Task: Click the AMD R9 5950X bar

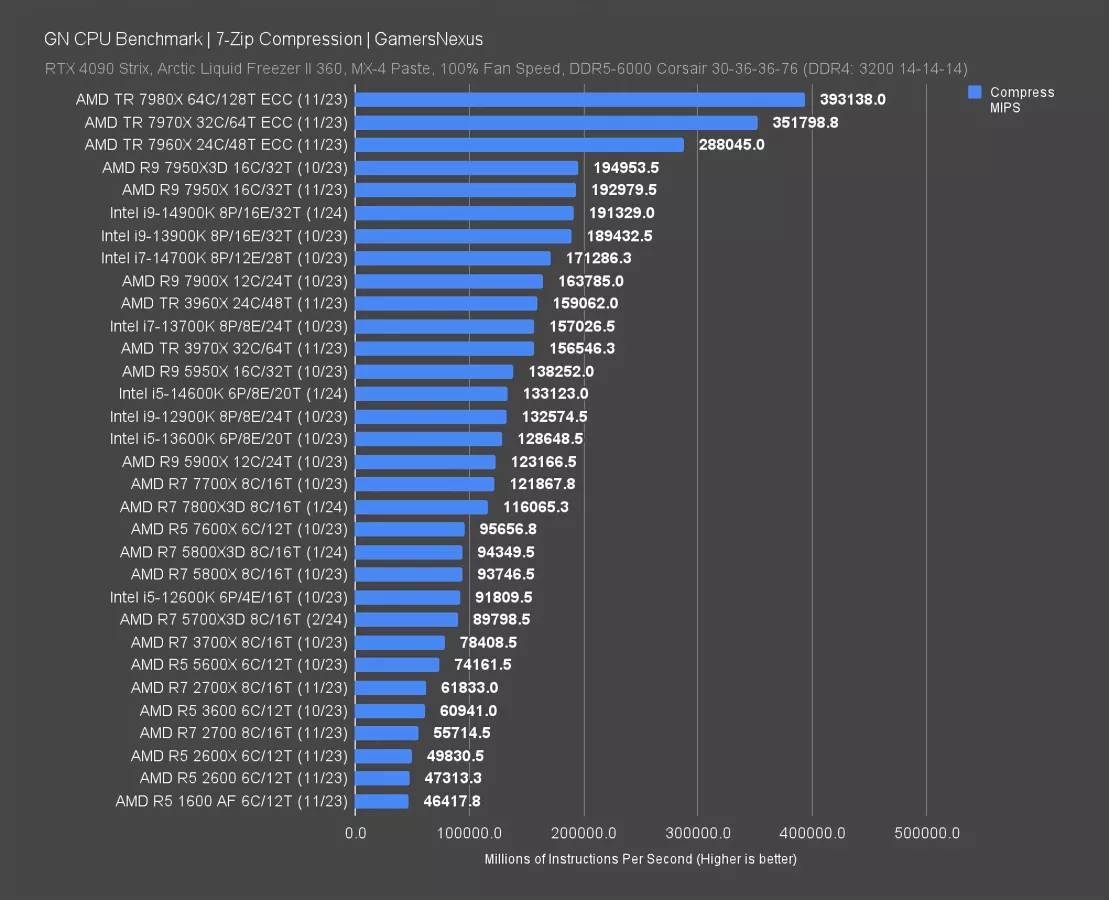Action: [x=434, y=371]
